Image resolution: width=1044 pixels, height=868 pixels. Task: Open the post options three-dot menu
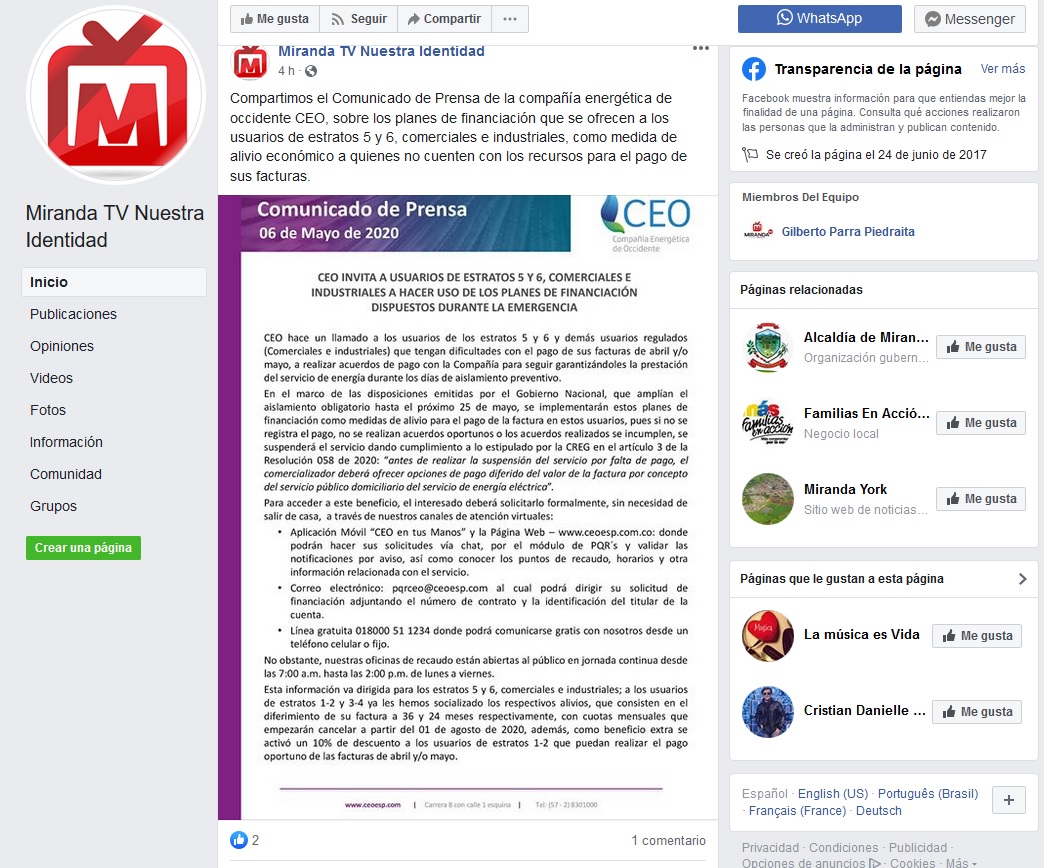700,48
